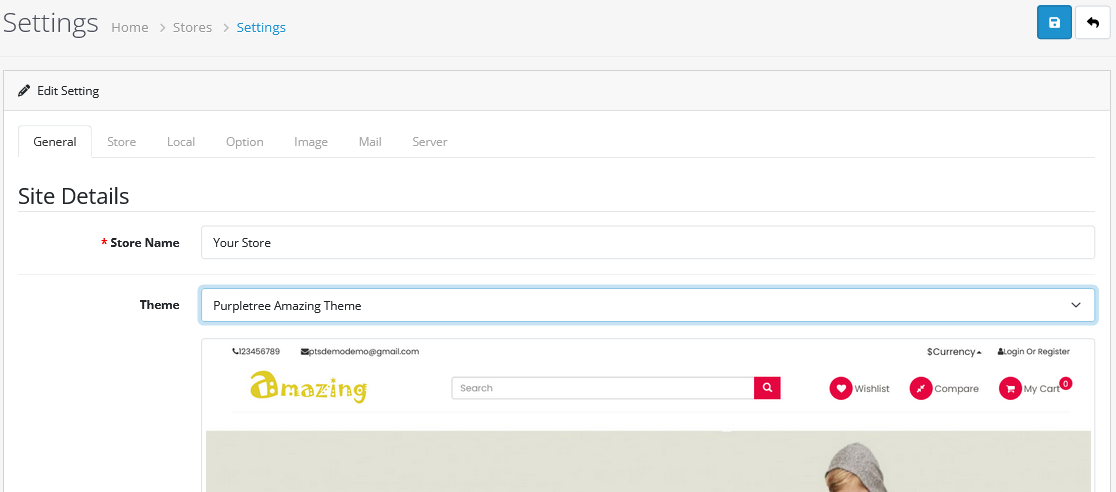
Task: Switch to the General tab
Action: click(x=55, y=142)
